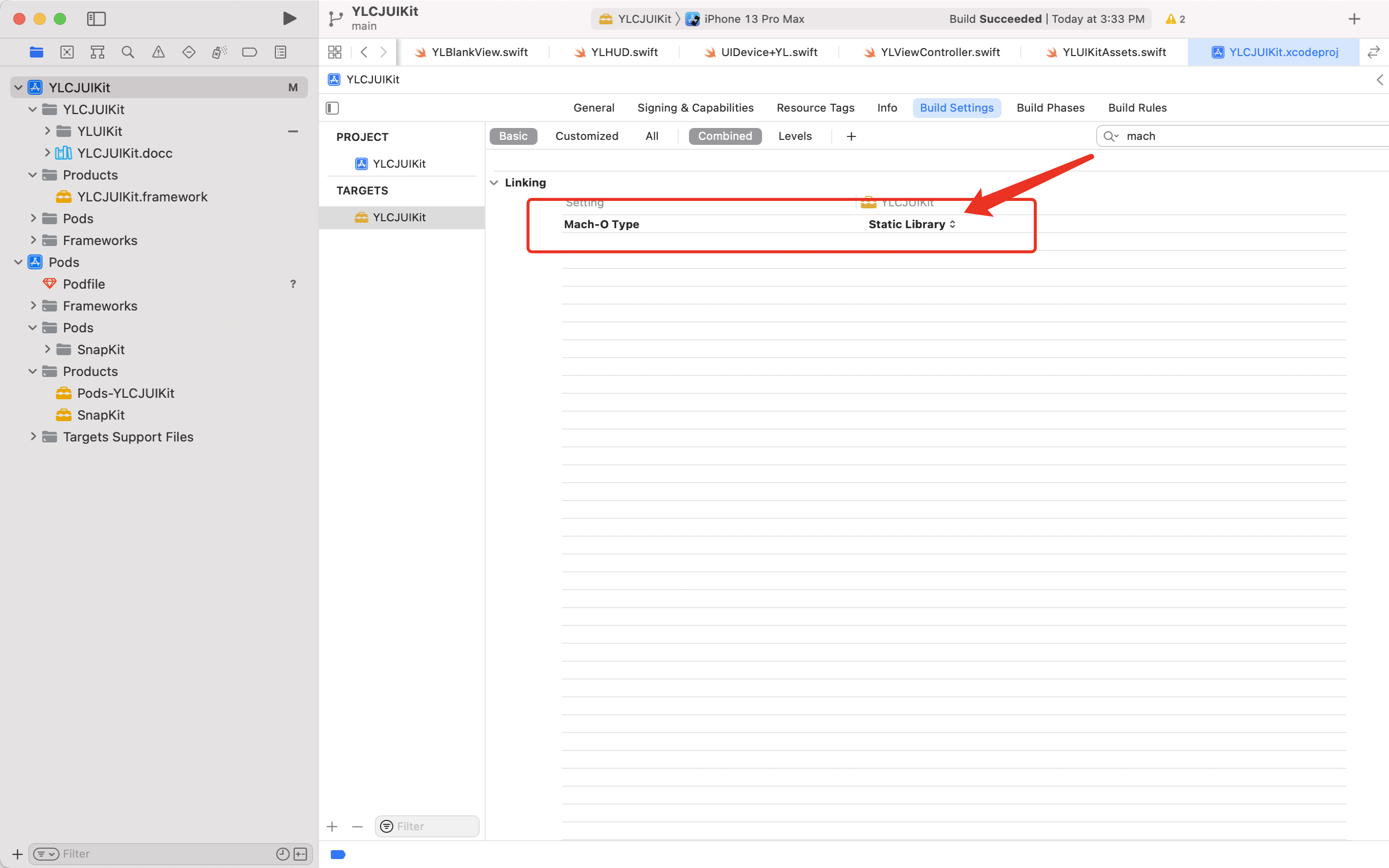Image resolution: width=1389 pixels, height=868 pixels.
Task: Remove selected target with minus button
Action: [357, 827]
